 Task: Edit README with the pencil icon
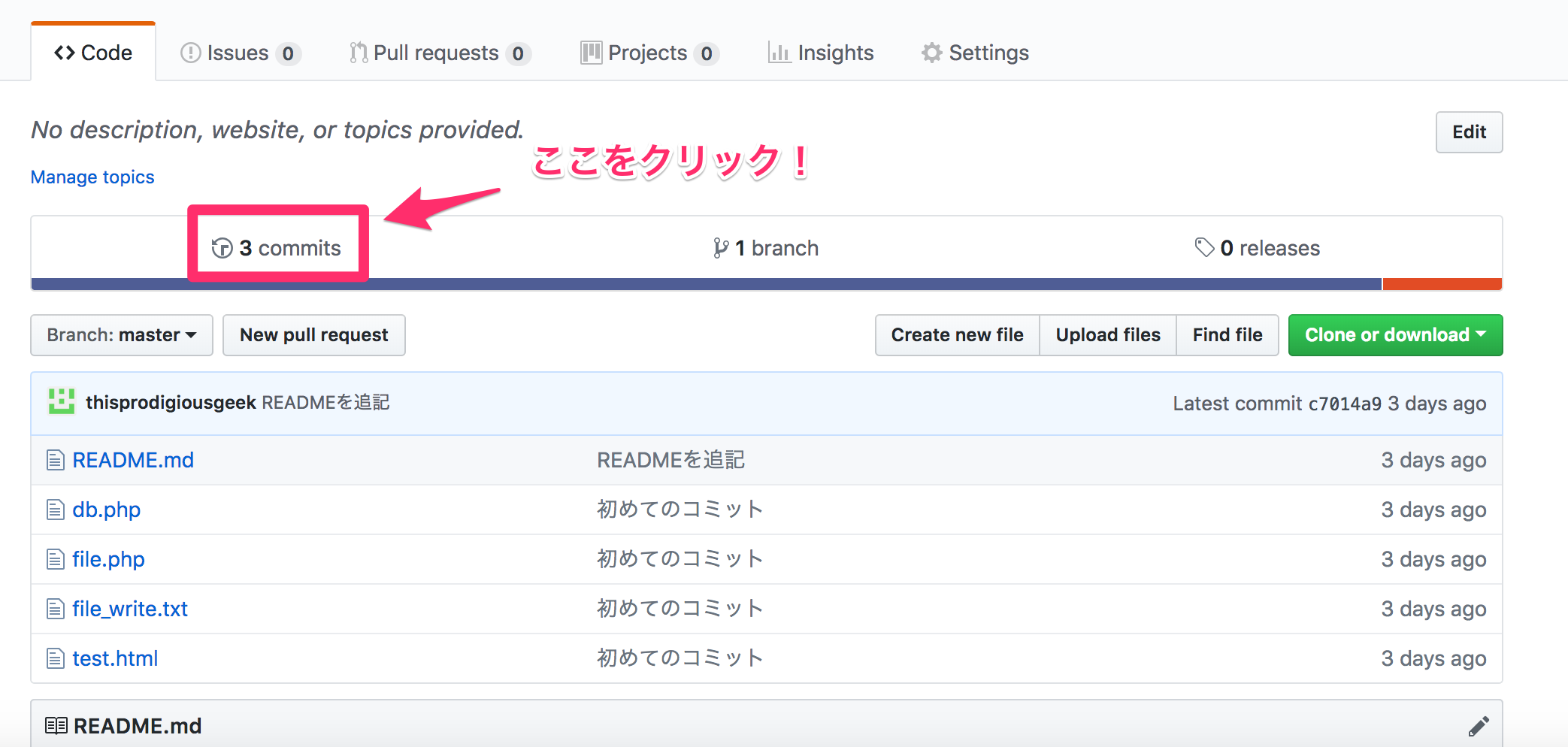1479,726
